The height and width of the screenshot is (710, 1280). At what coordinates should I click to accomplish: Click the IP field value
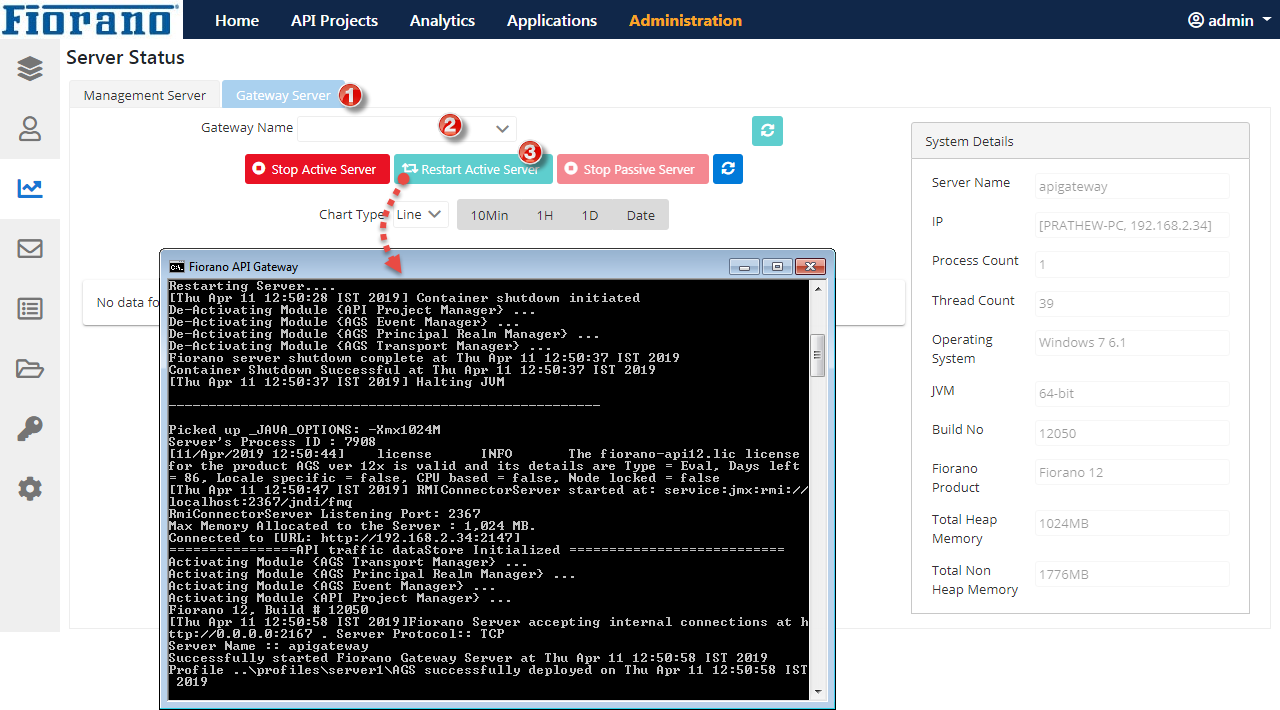click(x=1132, y=225)
